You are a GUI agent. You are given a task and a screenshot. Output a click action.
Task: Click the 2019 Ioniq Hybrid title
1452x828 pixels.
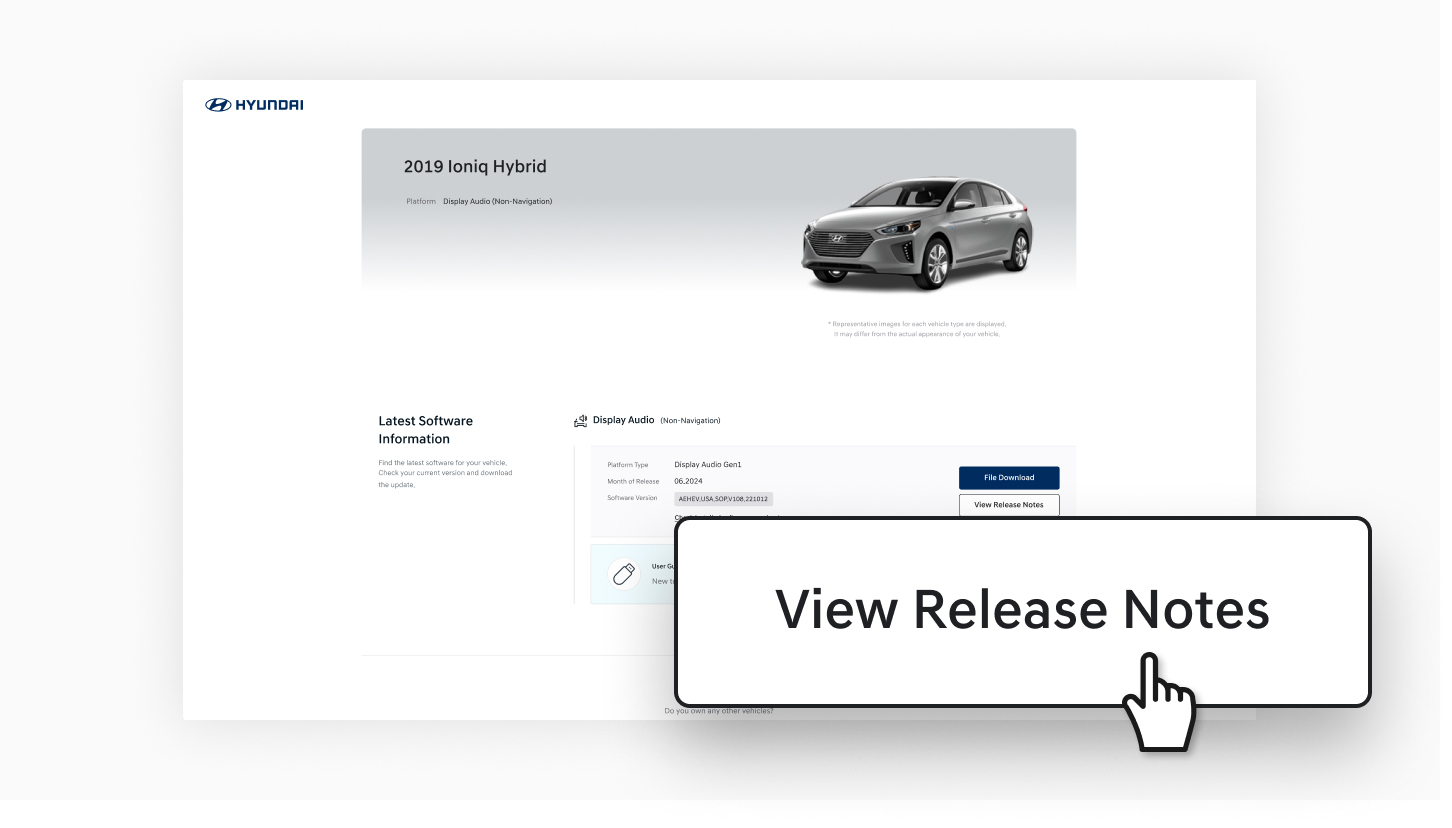tap(475, 167)
